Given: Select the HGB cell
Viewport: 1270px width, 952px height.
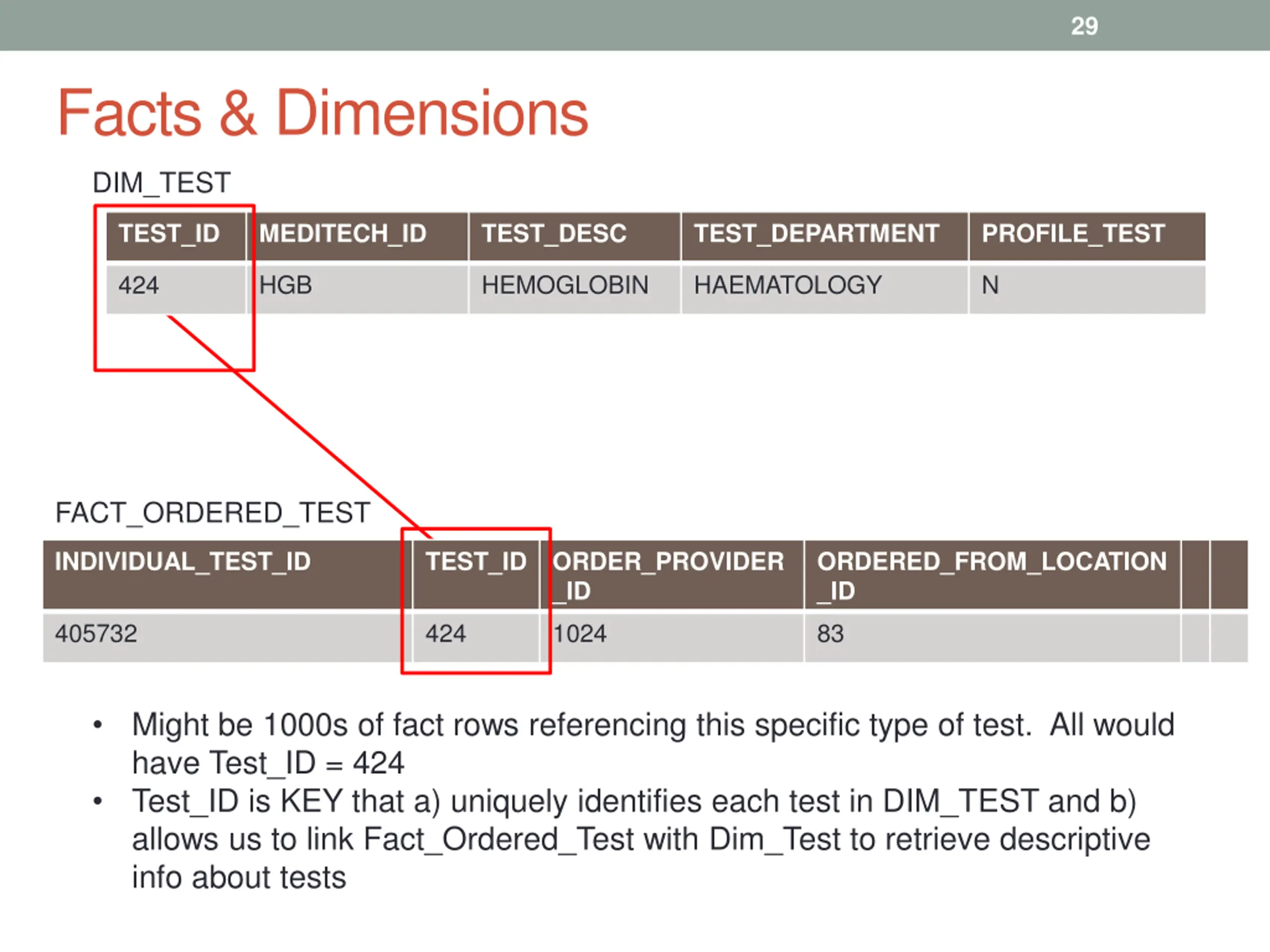Looking at the screenshot, I should [x=357, y=289].
